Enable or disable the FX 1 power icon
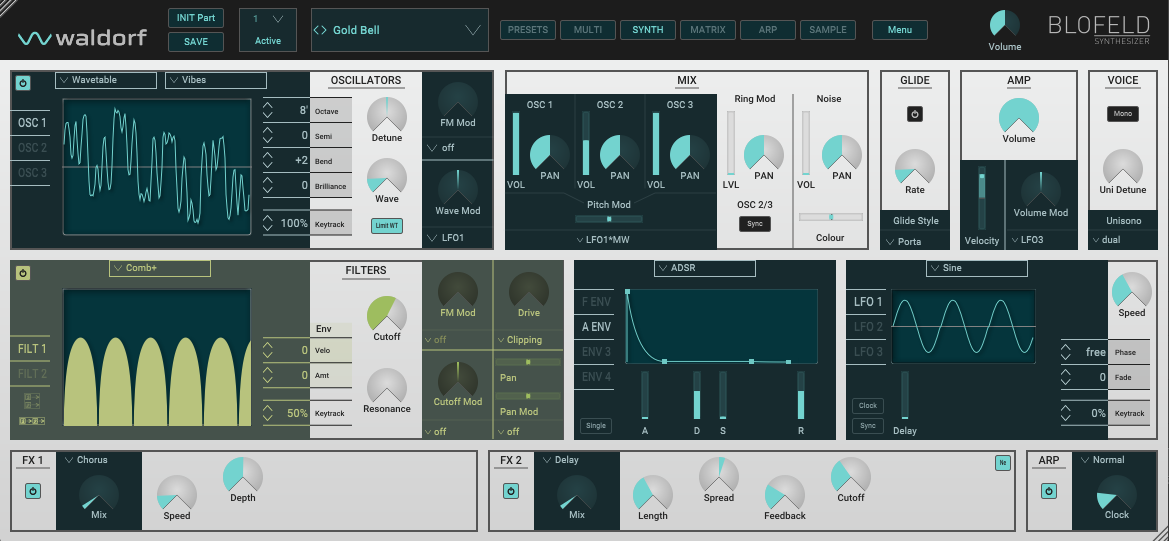The width and height of the screenshot is (1169, 541). pyautogui.click(x=32, y=491)
